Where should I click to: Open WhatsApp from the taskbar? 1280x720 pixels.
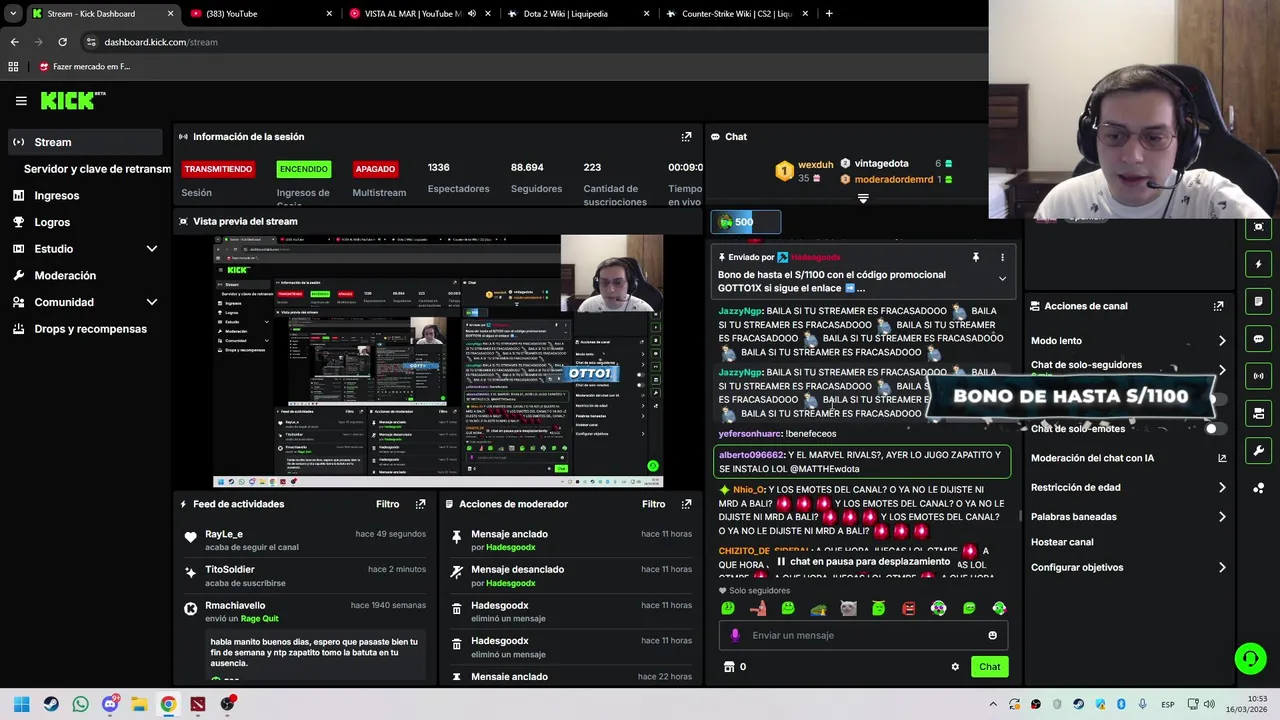[x=80, y=704]
